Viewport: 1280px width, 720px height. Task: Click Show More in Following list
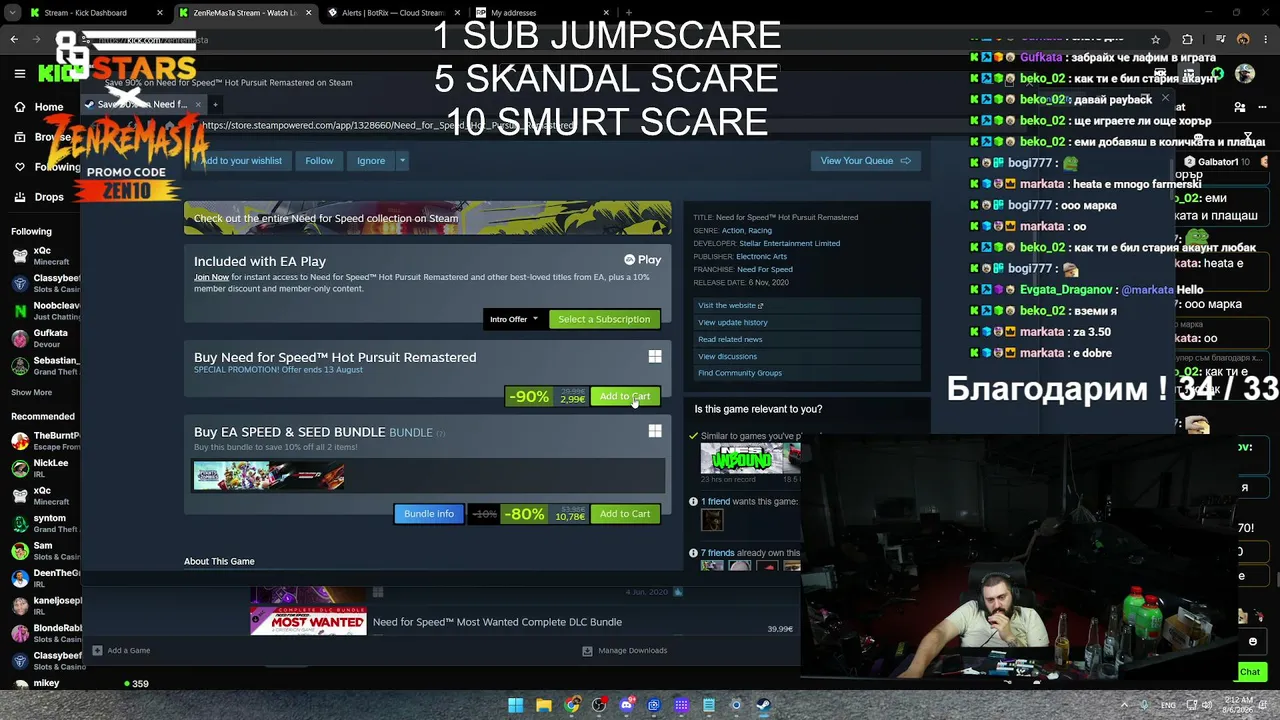31,393
